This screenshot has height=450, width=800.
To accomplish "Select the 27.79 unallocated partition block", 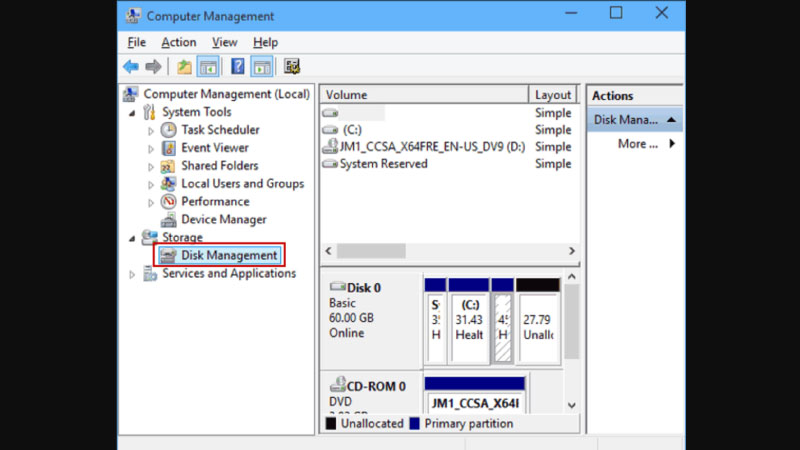I will 538,320.
